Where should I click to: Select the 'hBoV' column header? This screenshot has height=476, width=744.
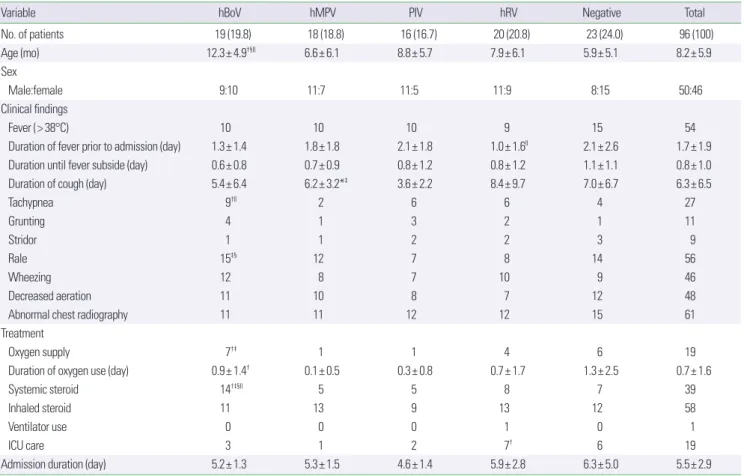click(x=230, y=13)
